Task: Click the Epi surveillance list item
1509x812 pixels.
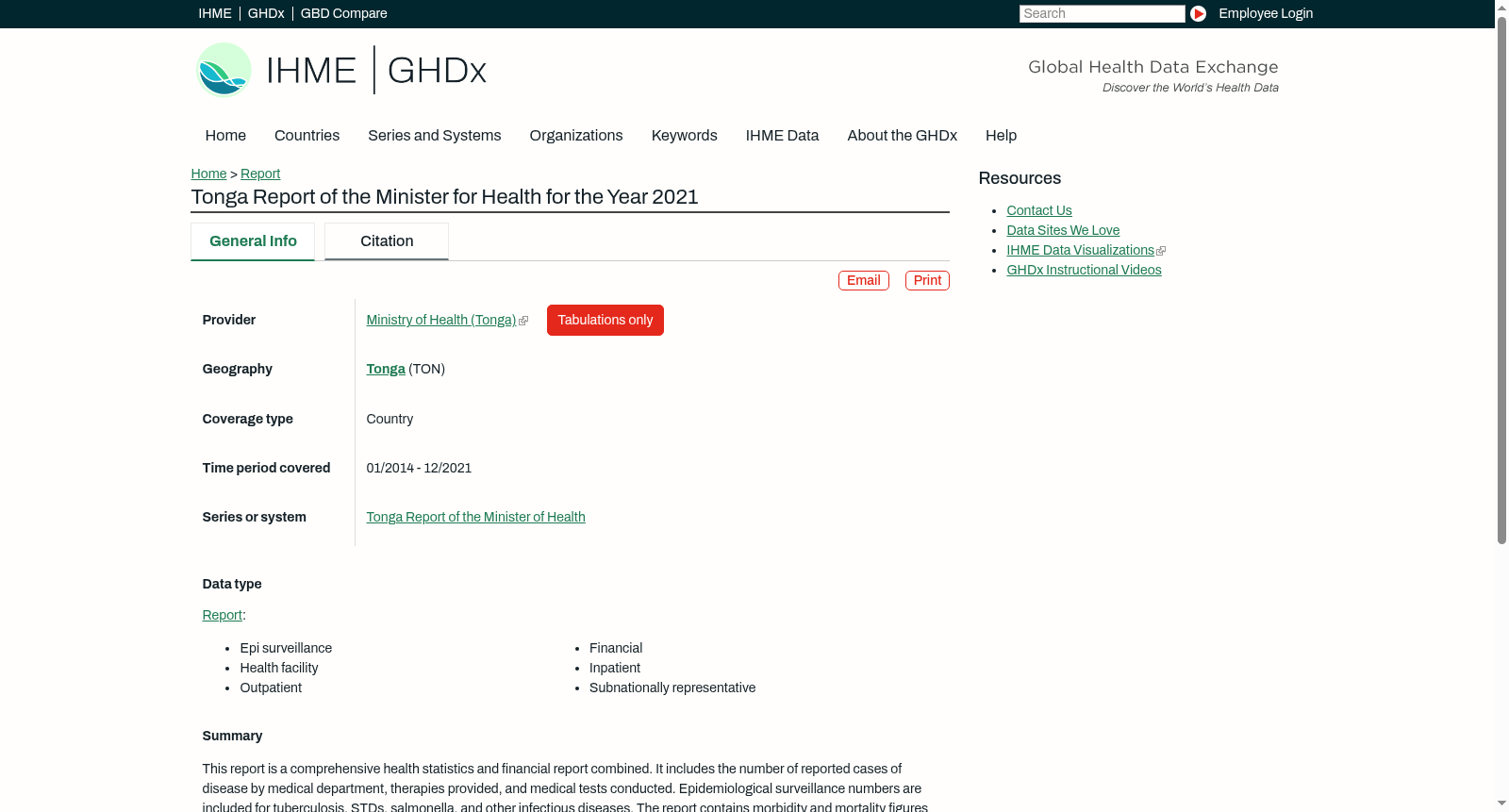Action: (286, 649)
